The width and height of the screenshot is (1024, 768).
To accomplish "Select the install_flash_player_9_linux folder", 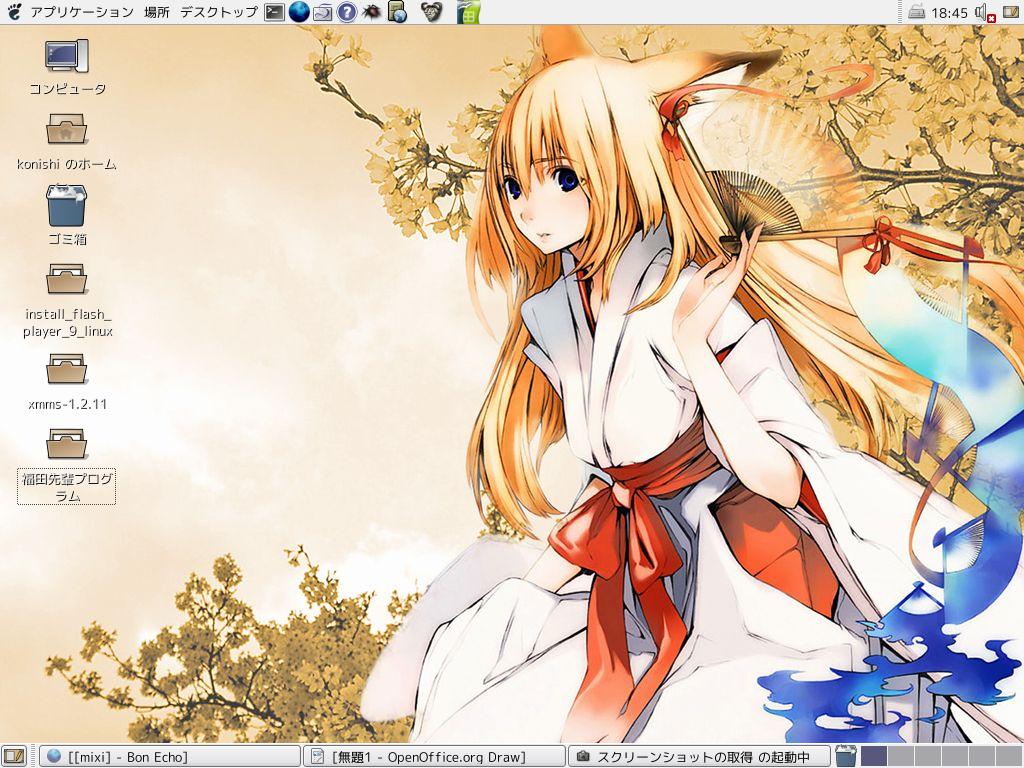I will [x=67, y=279].
